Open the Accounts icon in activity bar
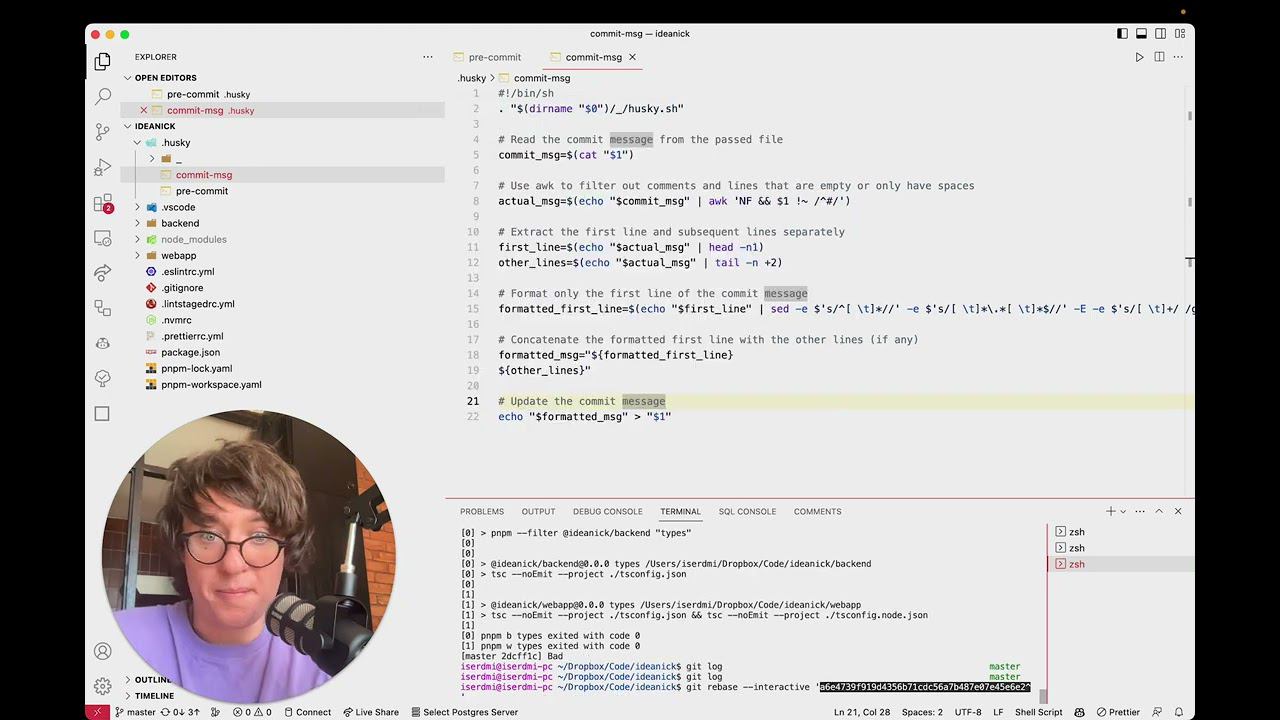1280x720 pixels. 102,651
